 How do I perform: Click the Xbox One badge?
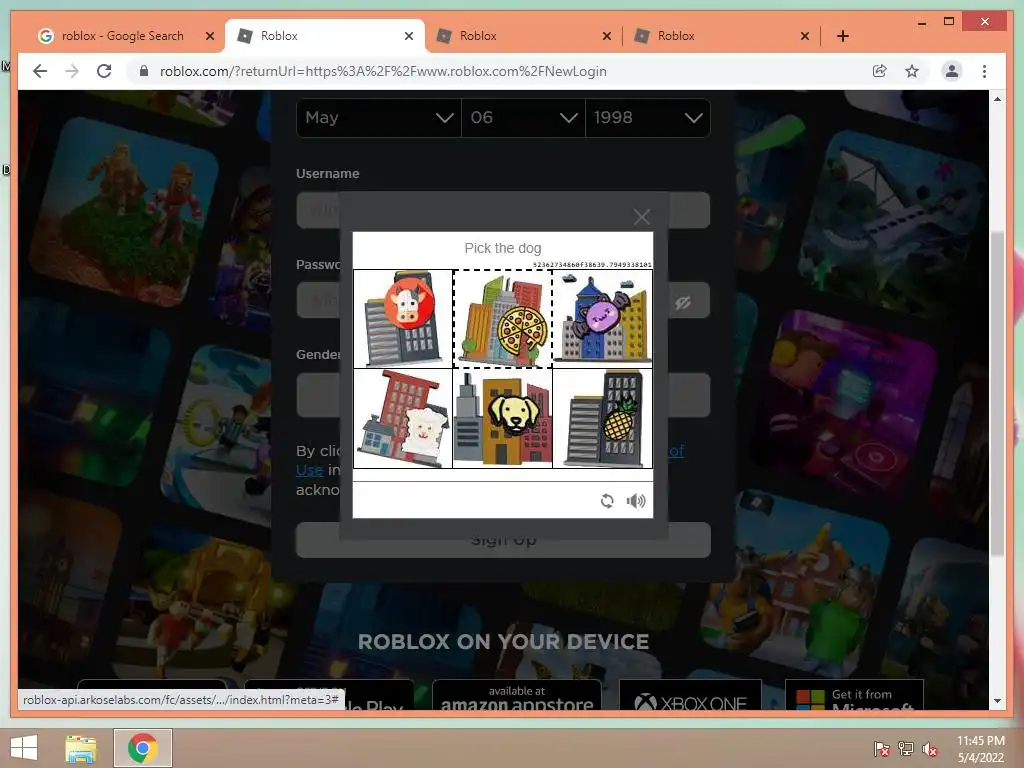(690, 696)
